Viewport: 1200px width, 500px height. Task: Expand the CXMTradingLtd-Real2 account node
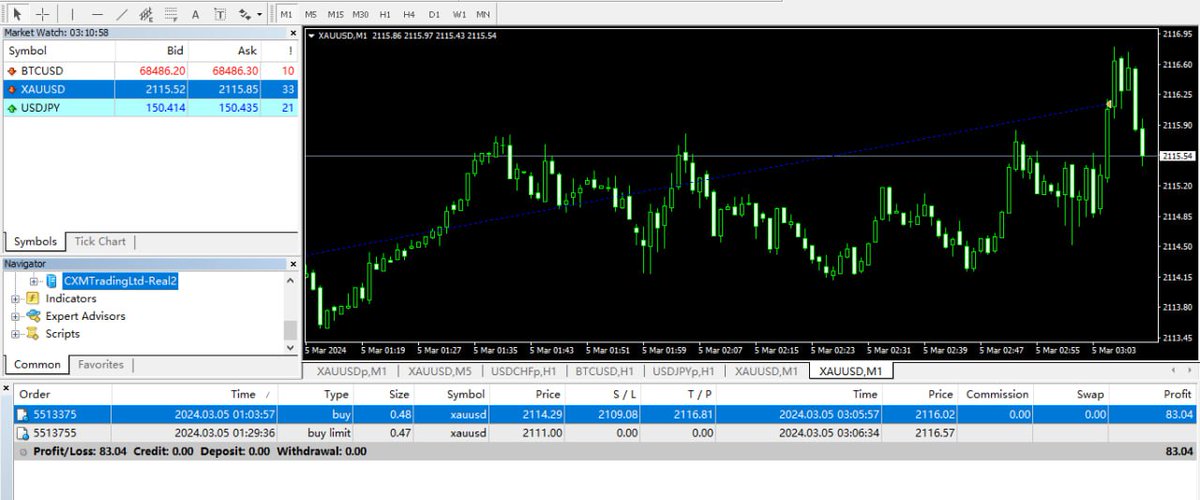point(34,282)
